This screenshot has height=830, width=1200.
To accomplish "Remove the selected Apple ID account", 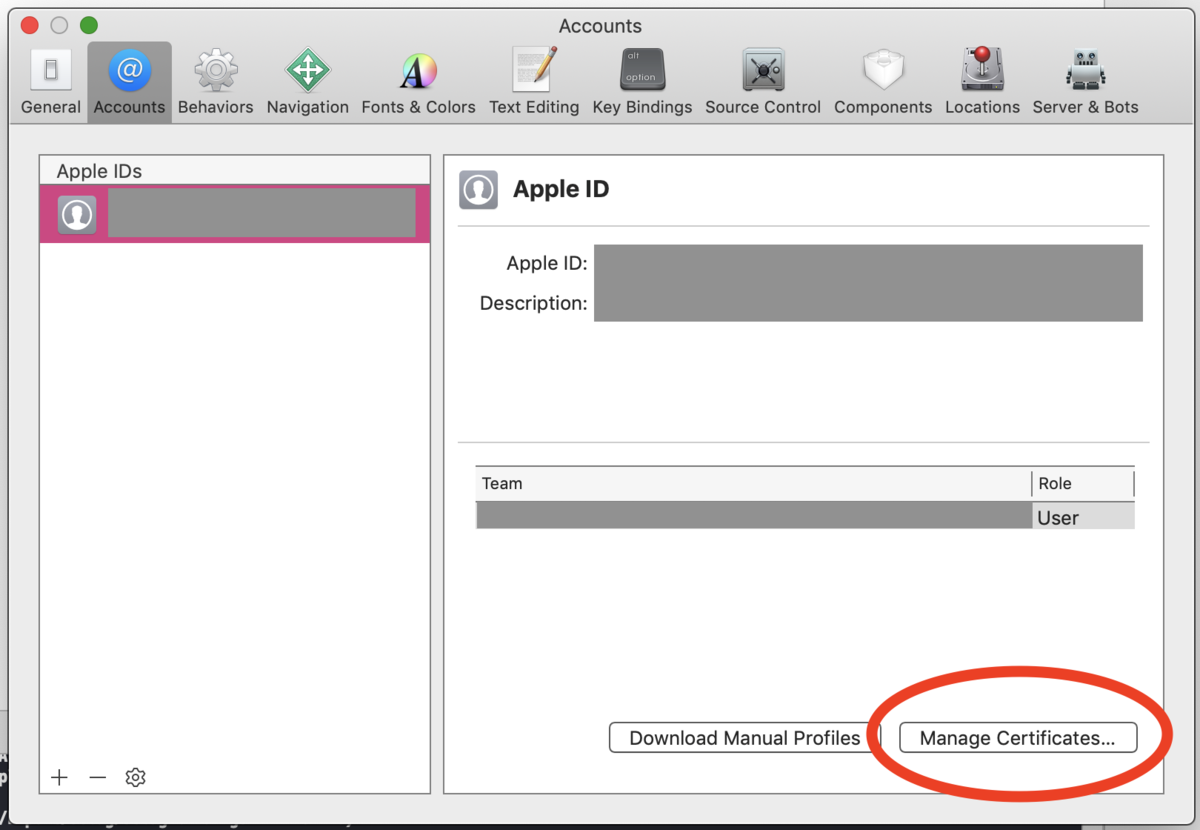I will pos(97,777).
